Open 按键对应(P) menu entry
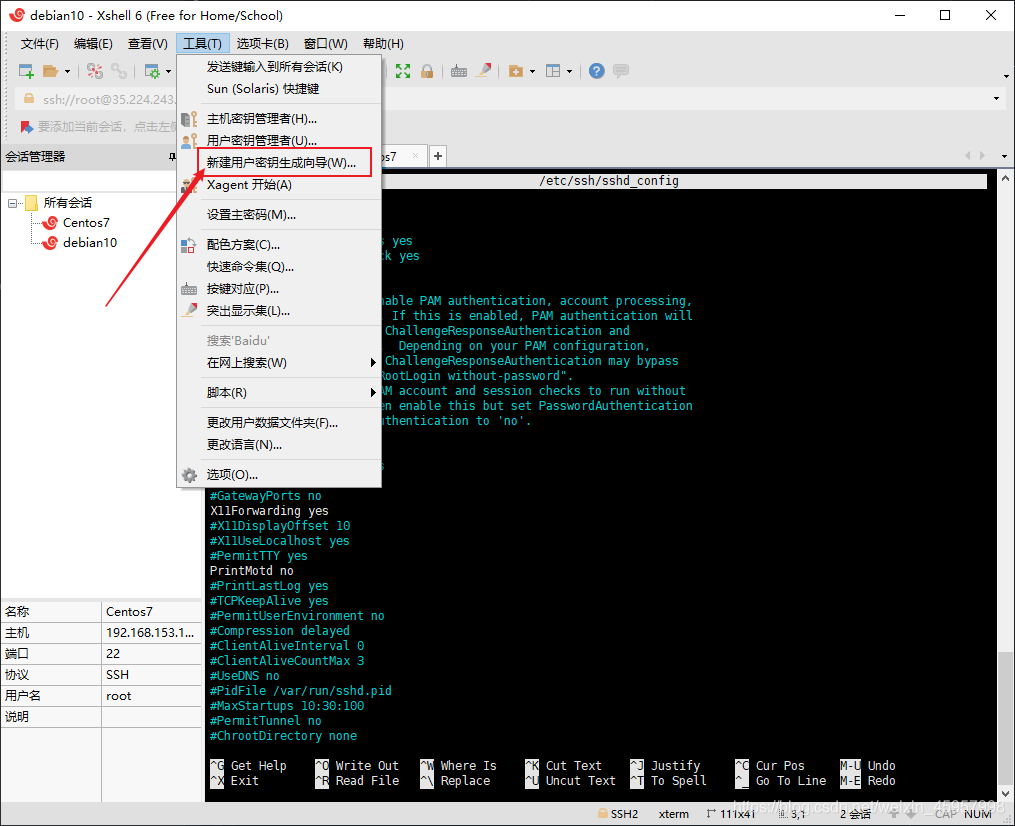Screen dimensions: 1015x826 (x=279, y=289)
